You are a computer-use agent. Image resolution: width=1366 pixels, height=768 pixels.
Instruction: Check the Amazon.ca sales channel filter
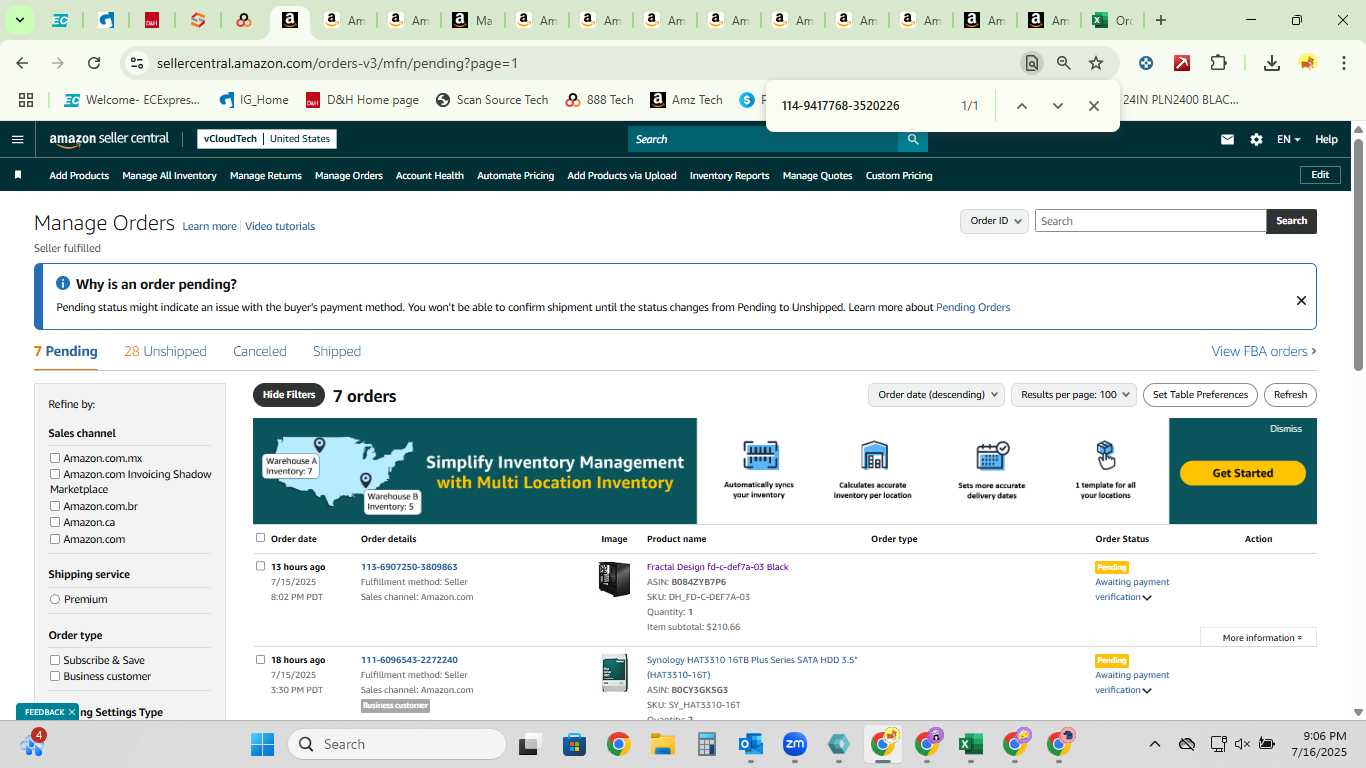(55, 522)
